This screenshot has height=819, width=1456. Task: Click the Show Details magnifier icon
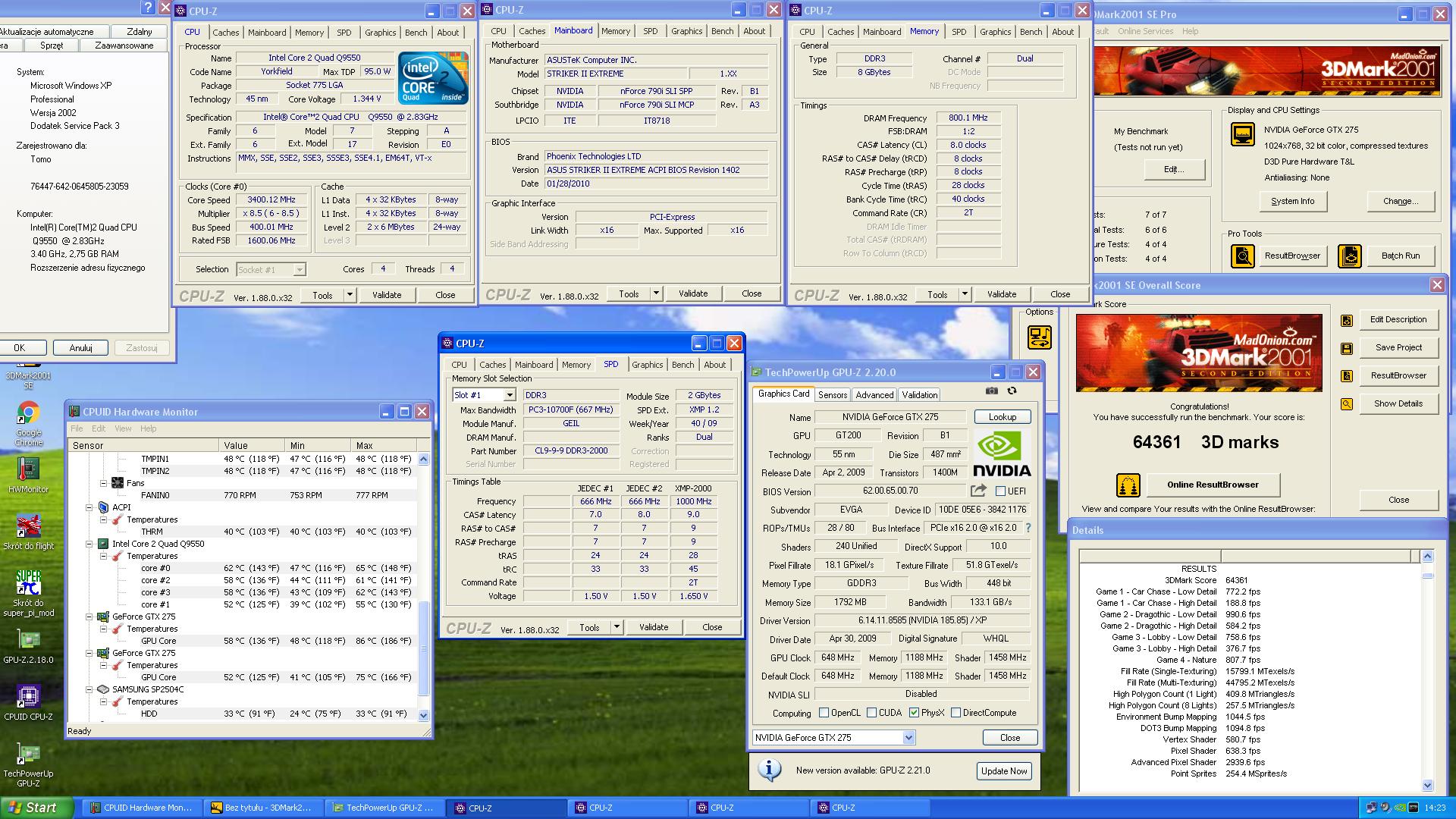pyautogui.click(x=1347, y=404)
